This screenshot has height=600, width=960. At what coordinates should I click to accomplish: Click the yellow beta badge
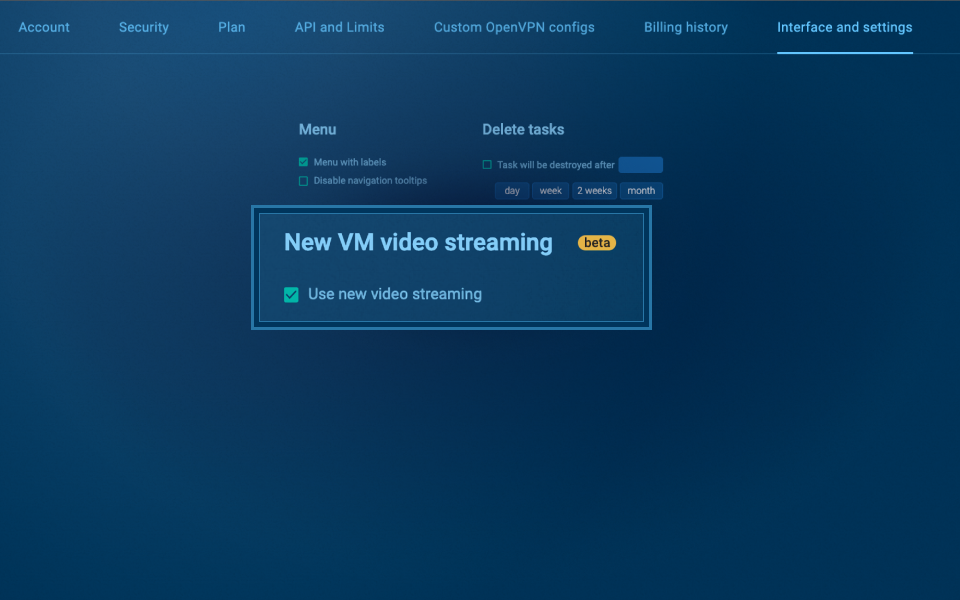597,243
